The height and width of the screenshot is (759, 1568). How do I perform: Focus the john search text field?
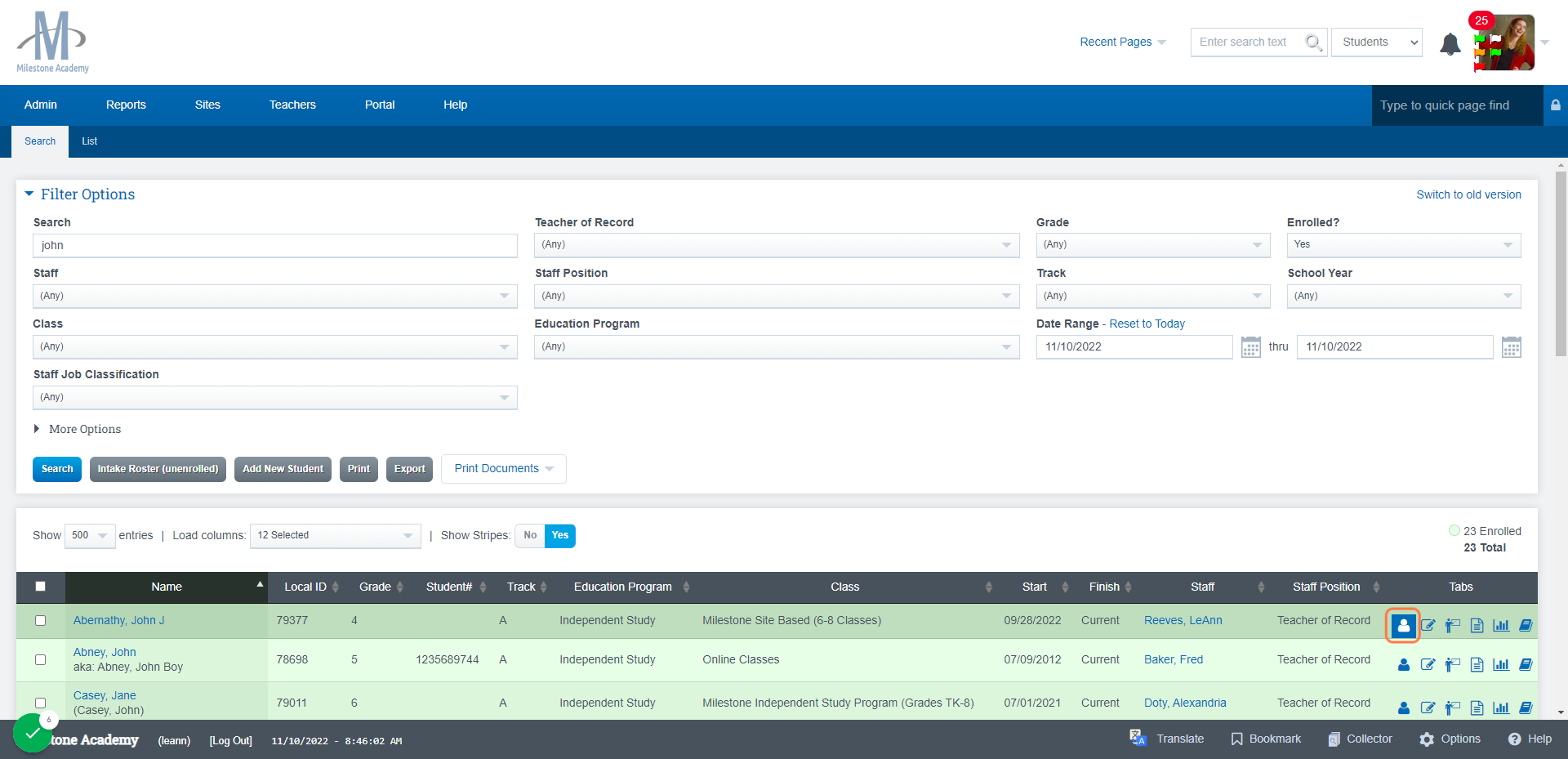point(275,245)
